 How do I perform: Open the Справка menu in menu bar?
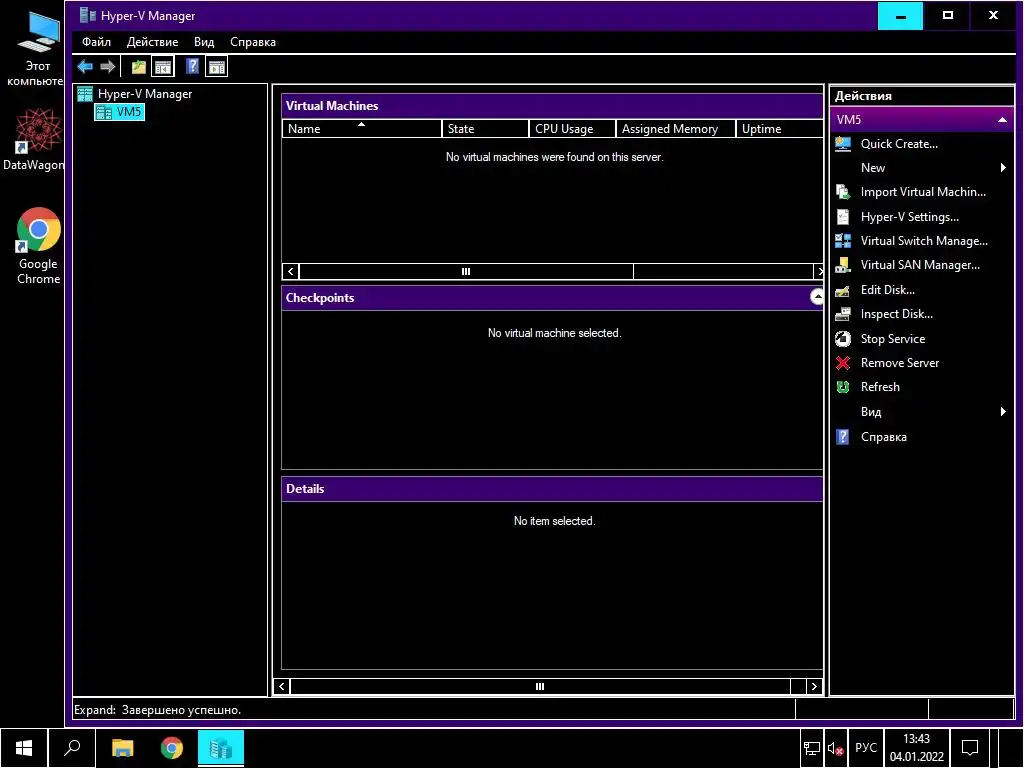253,42
